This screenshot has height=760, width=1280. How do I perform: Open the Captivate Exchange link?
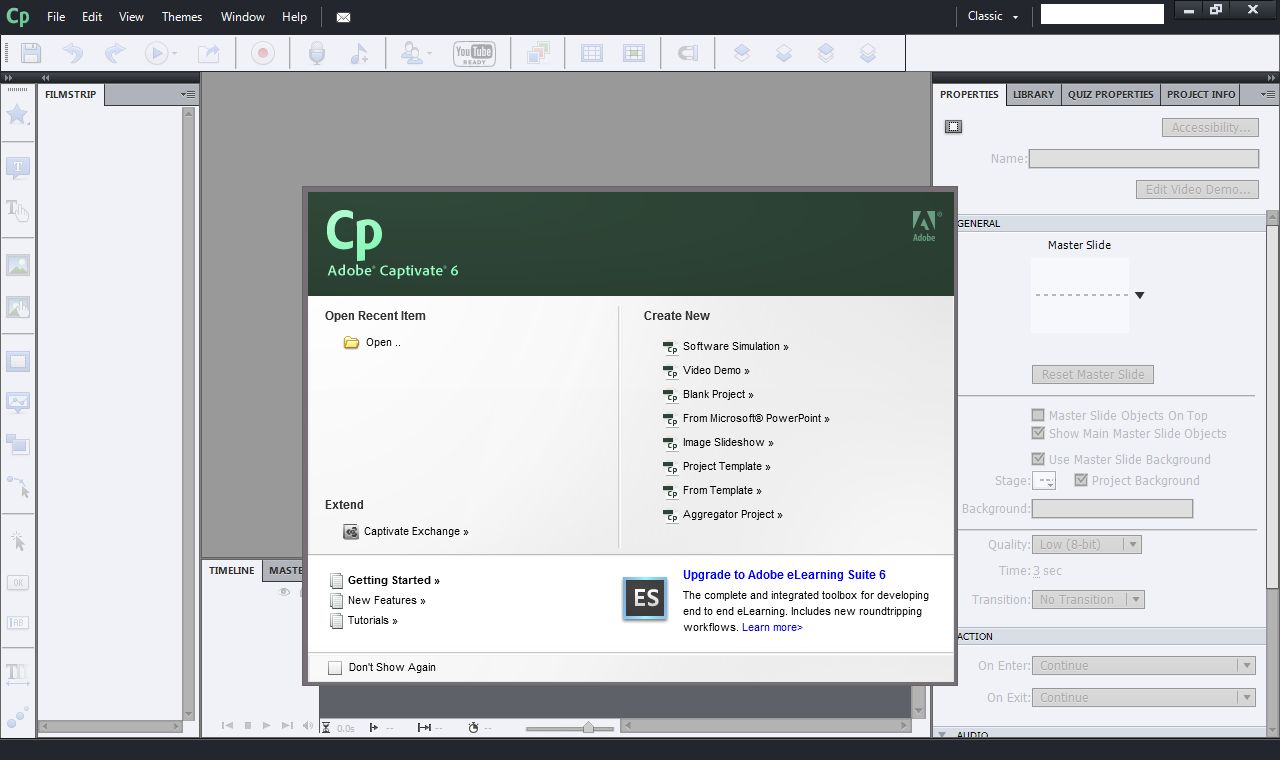pyautogui.click(x=416, y=531)
